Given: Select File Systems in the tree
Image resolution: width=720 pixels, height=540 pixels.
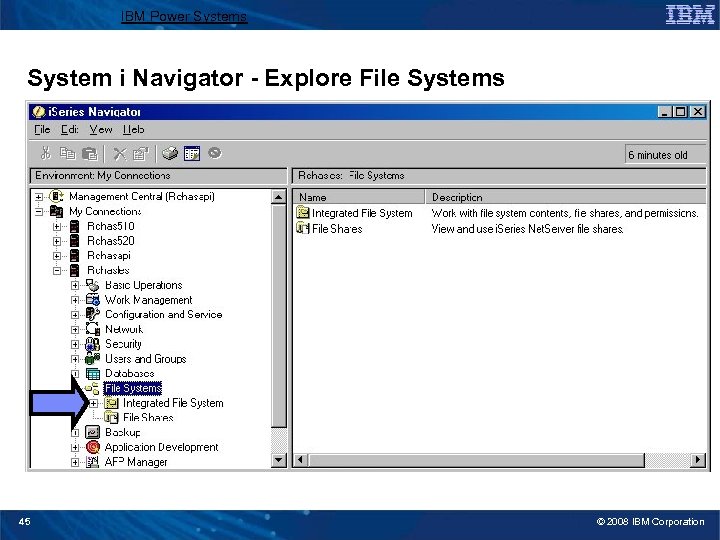Looking at the screenshot, I should 133,388.
